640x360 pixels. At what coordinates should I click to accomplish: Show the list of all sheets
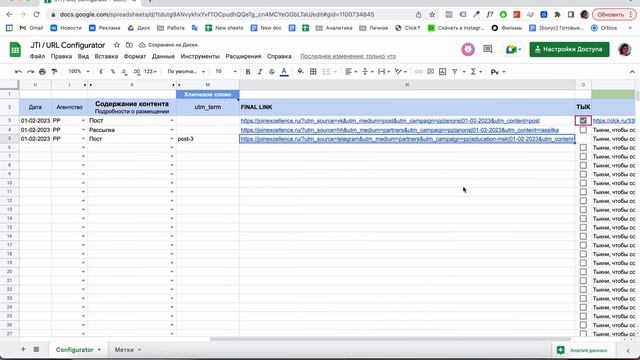click(36, 349)
